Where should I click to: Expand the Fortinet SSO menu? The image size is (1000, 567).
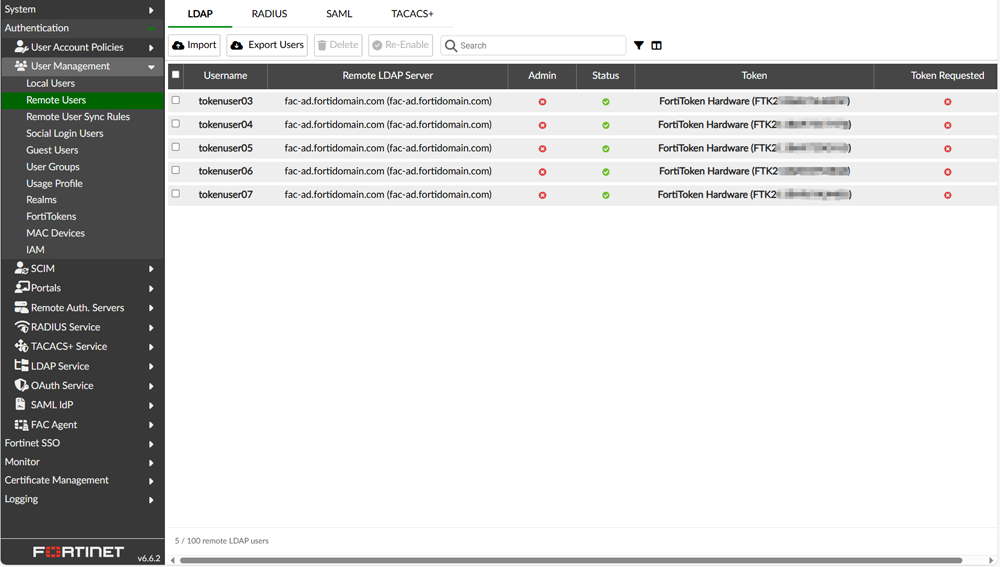coord(78,443)
